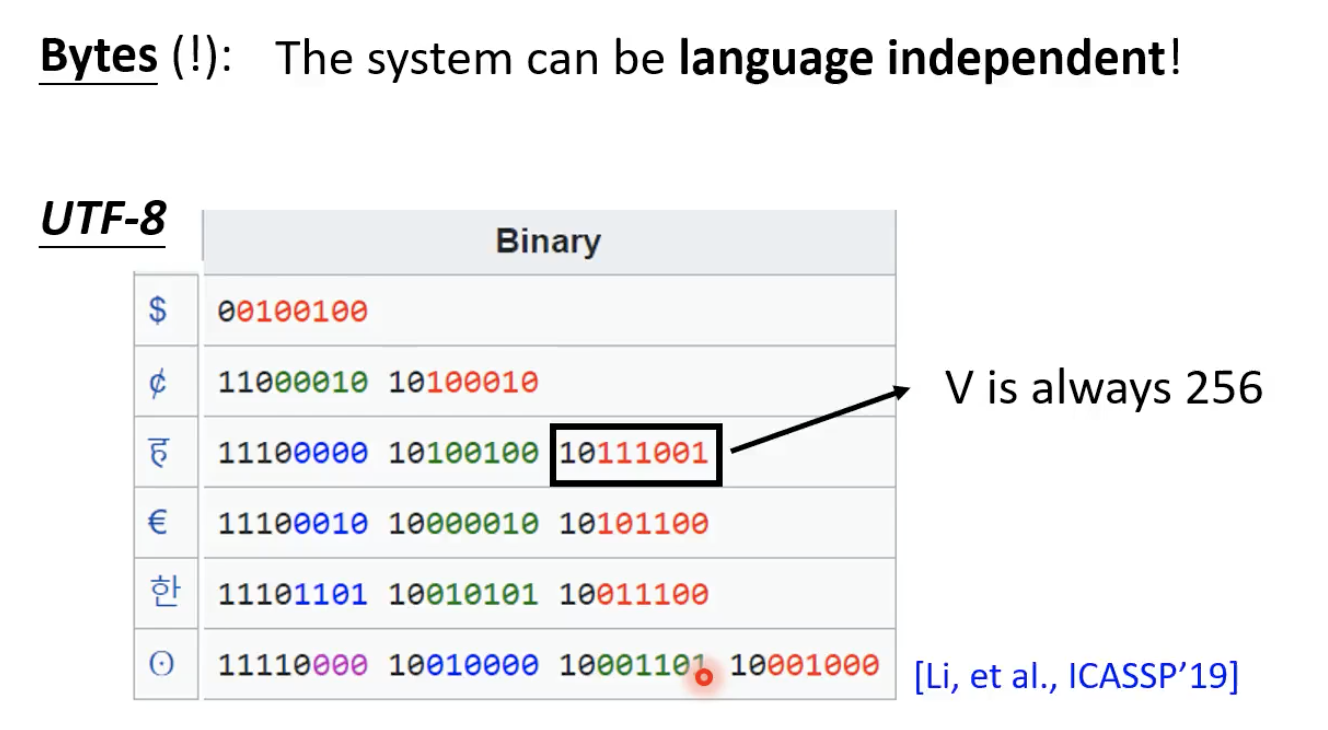Click the byte 10101100 in euro row
Viewport: 1328px width, 730px height.
click(634, 523)
